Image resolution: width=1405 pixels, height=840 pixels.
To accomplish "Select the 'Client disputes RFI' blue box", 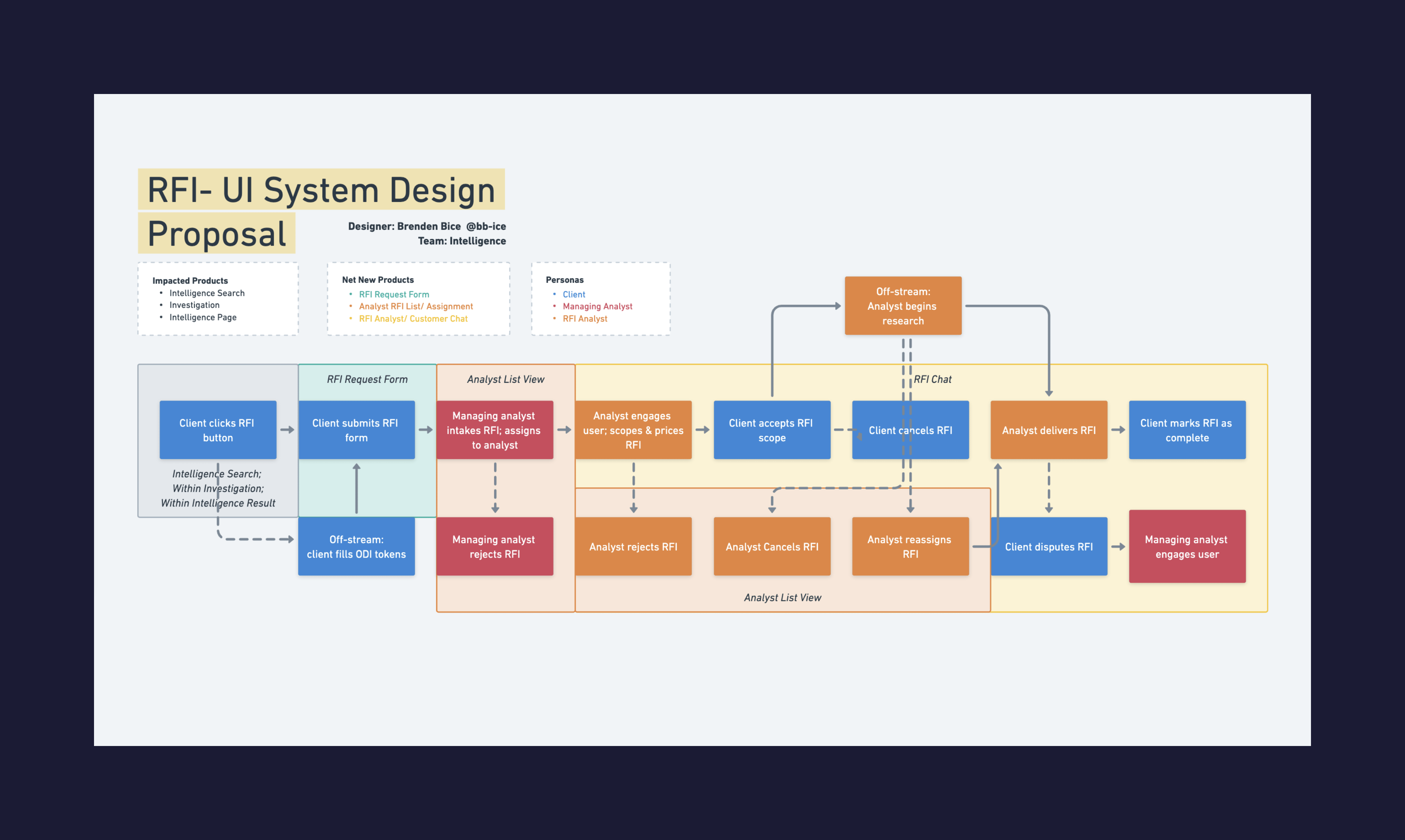I will (x=1048, y=546).
